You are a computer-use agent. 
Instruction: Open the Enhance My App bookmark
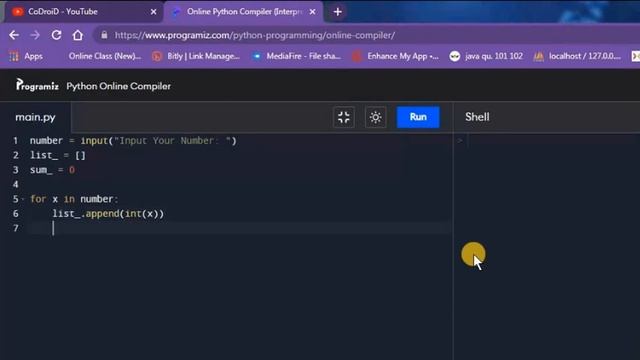(396, 56)
